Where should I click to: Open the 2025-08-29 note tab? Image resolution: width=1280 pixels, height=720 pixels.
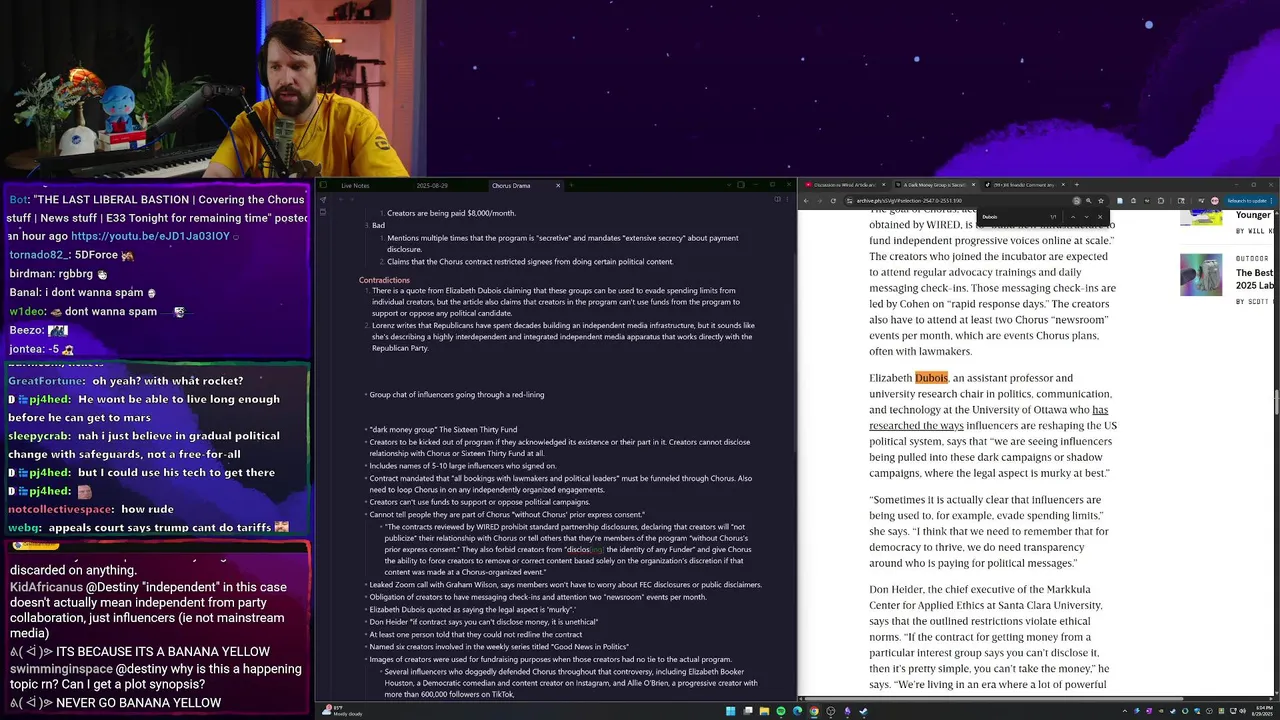[432, 185]
